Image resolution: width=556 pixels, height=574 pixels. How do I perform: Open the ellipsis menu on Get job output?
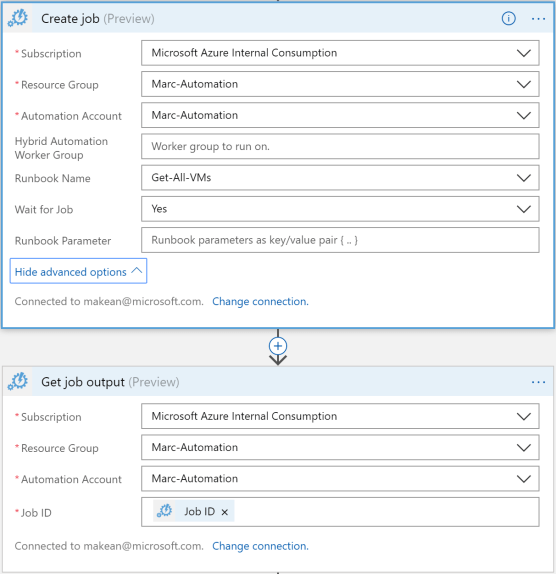tap(538, 382)
